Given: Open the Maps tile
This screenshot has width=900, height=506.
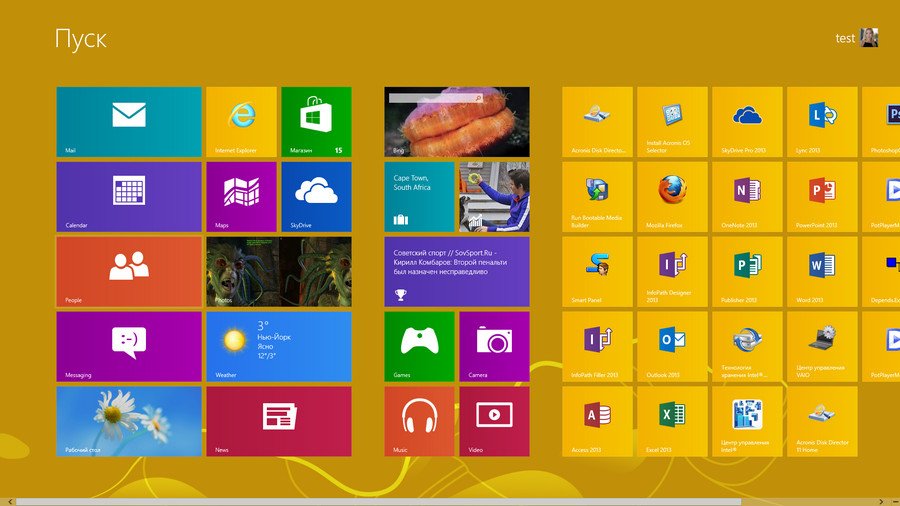Looking at the screenshot, I should point(241,196).
